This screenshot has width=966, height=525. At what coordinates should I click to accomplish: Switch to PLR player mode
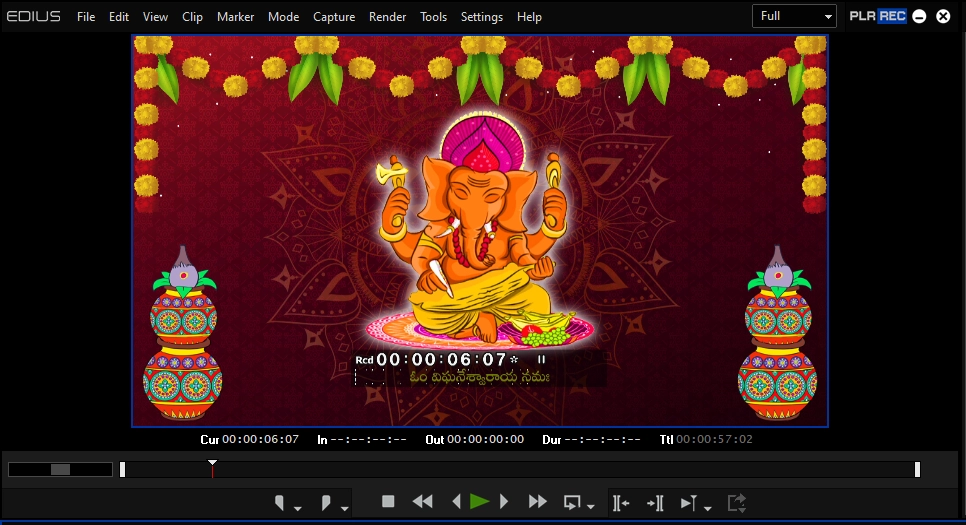coord(862,16)
